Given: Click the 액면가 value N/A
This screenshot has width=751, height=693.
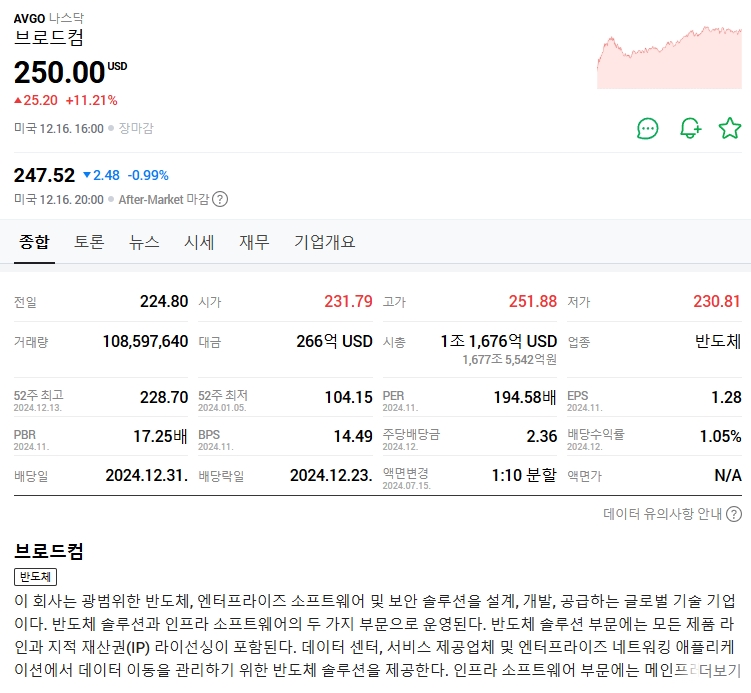Looking at the screenshot, I should pyautogui.click(x=728, y=476).
